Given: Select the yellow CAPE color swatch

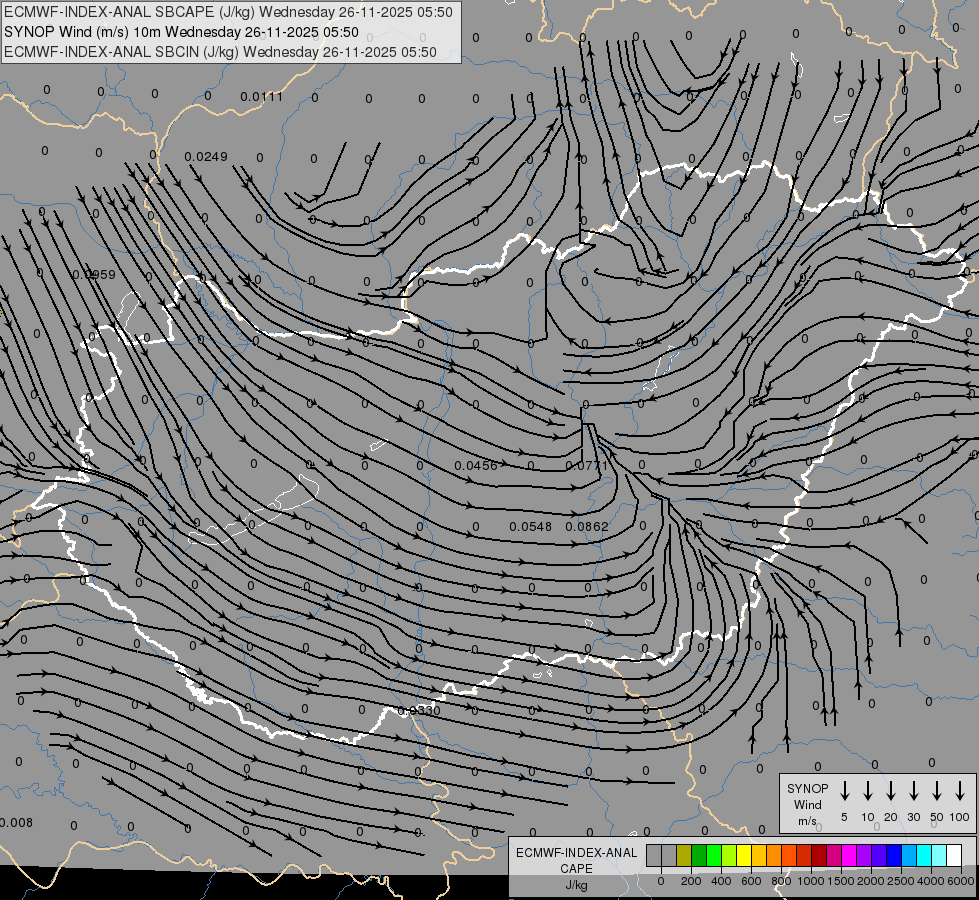Looking at the screenshot, I should (x=744, y=856).
